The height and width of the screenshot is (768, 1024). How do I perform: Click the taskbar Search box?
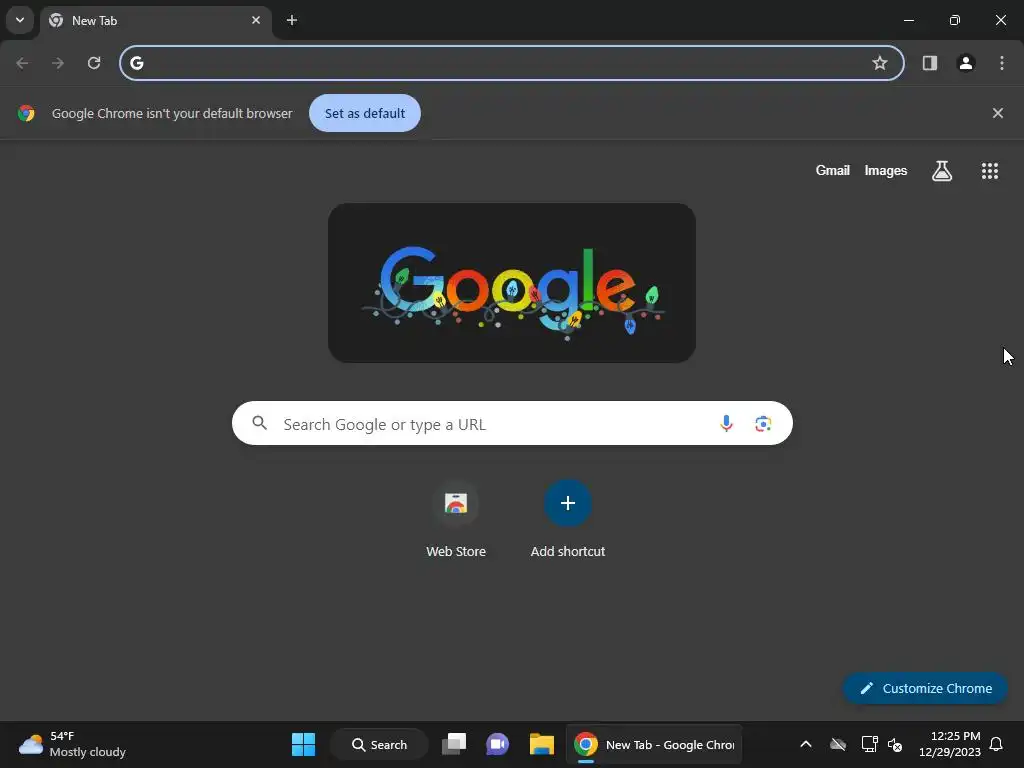click(x=379, y=744)
